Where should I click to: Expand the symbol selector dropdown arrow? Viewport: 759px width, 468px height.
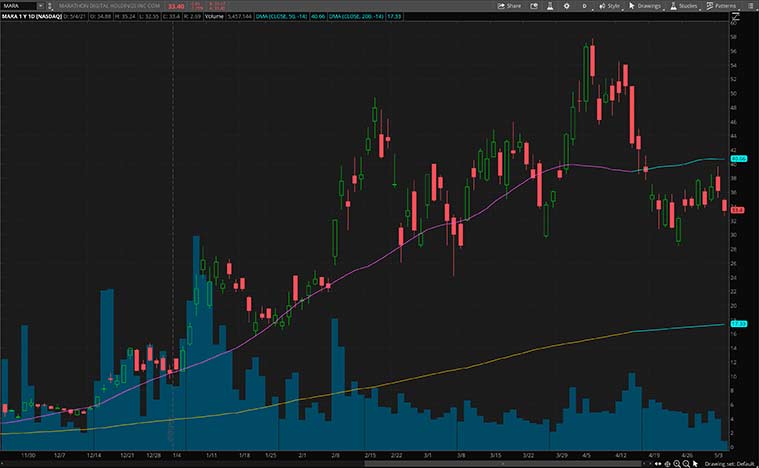coord(40,5)
